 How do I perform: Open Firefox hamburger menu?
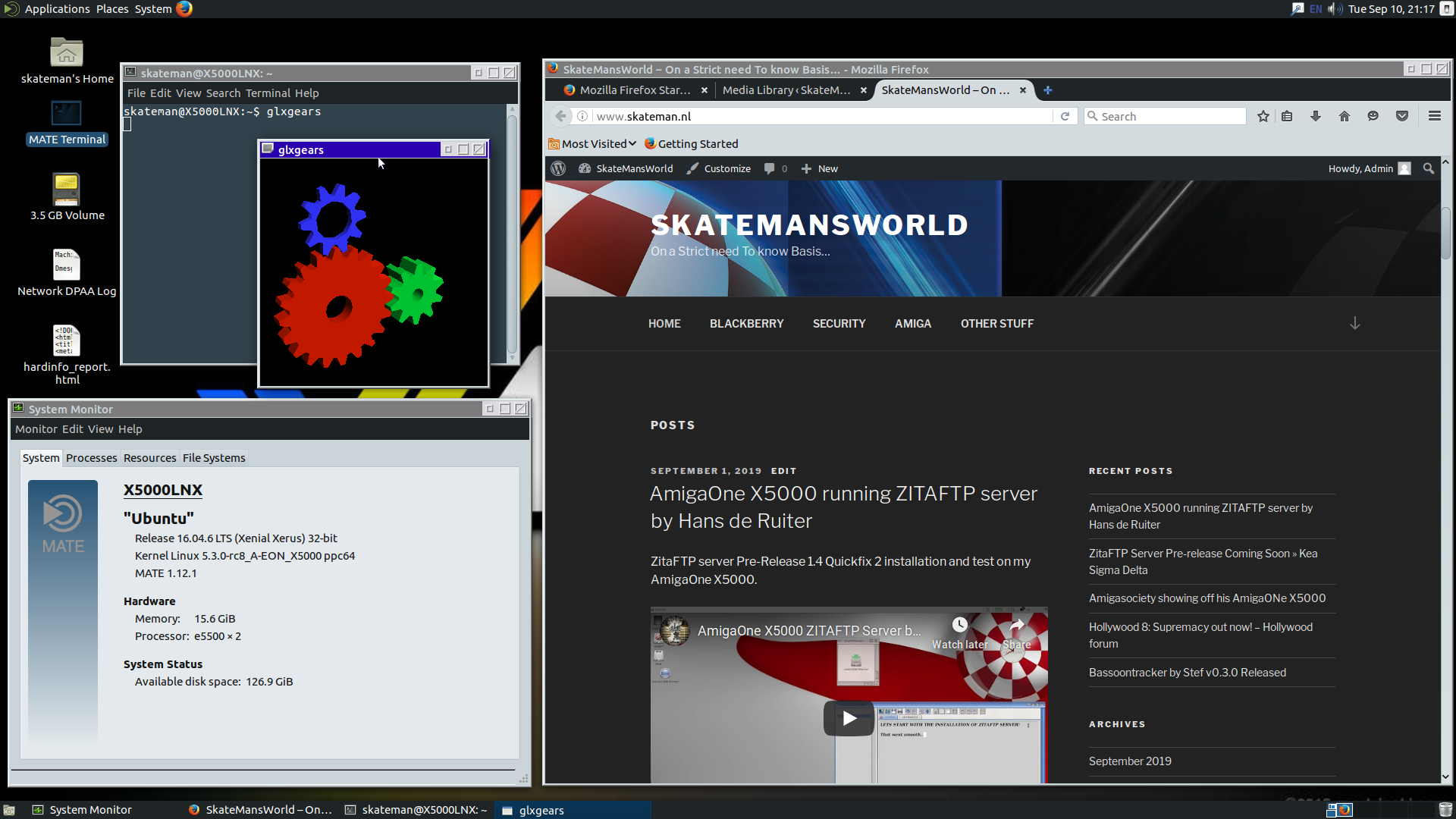point(1435,116)
